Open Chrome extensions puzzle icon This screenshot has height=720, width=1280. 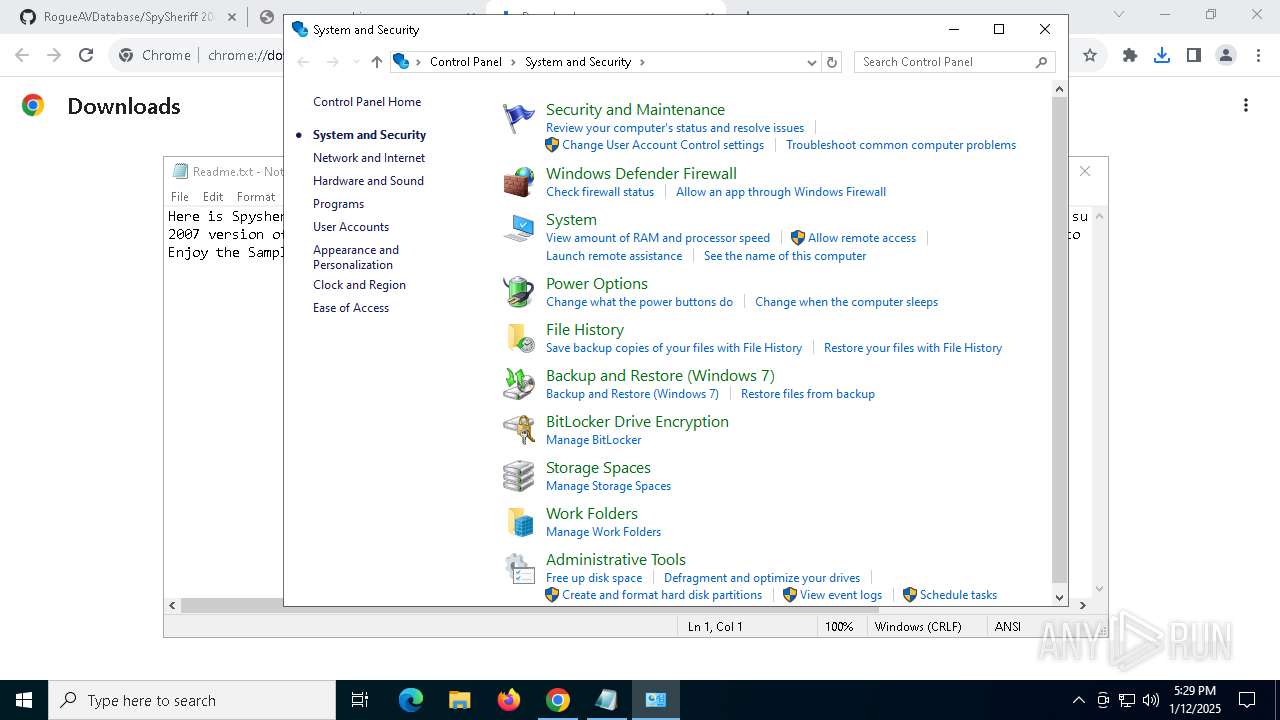tap(1130, 56)
